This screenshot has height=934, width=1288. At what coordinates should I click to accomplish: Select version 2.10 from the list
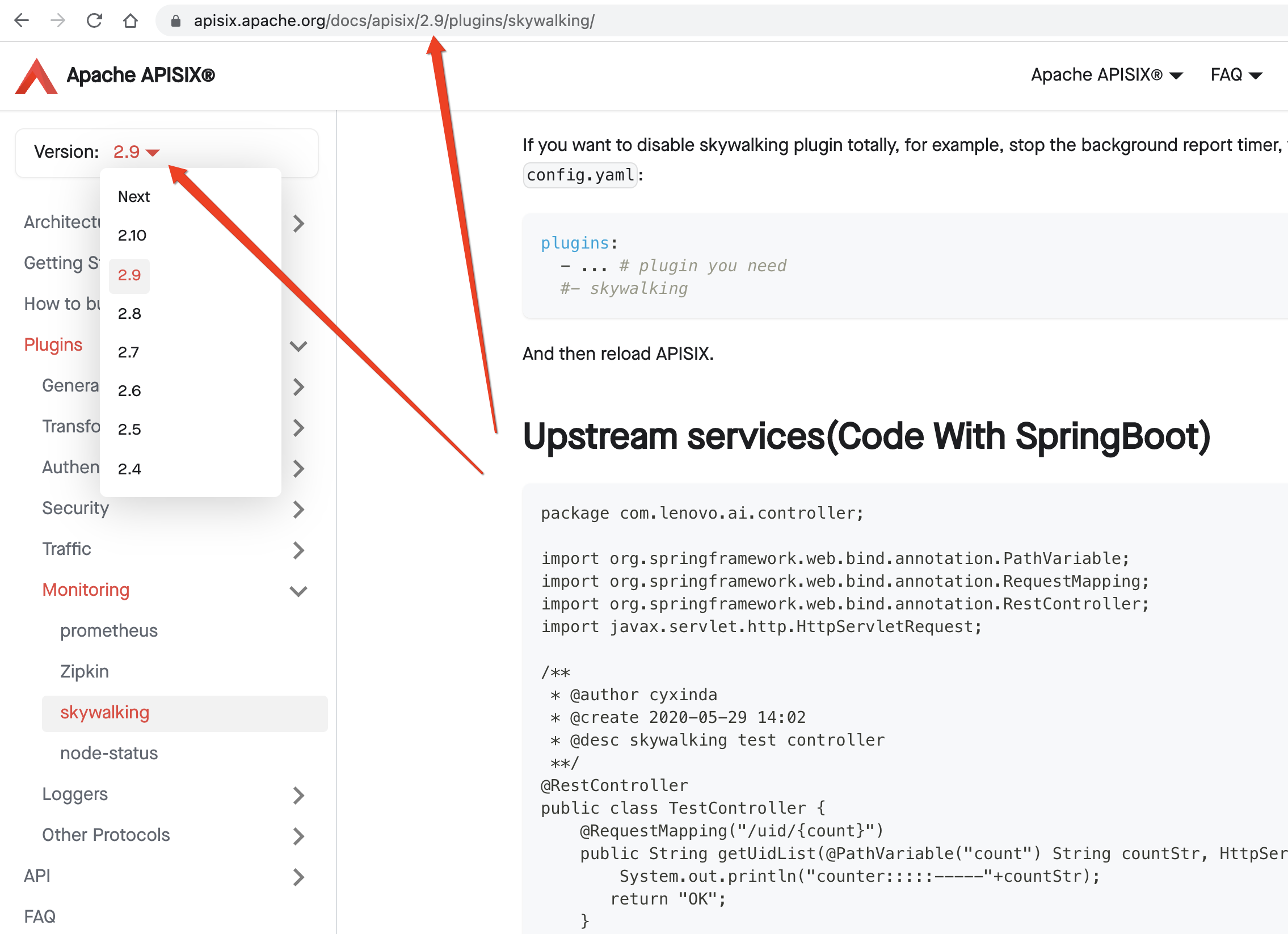(132, 235)
